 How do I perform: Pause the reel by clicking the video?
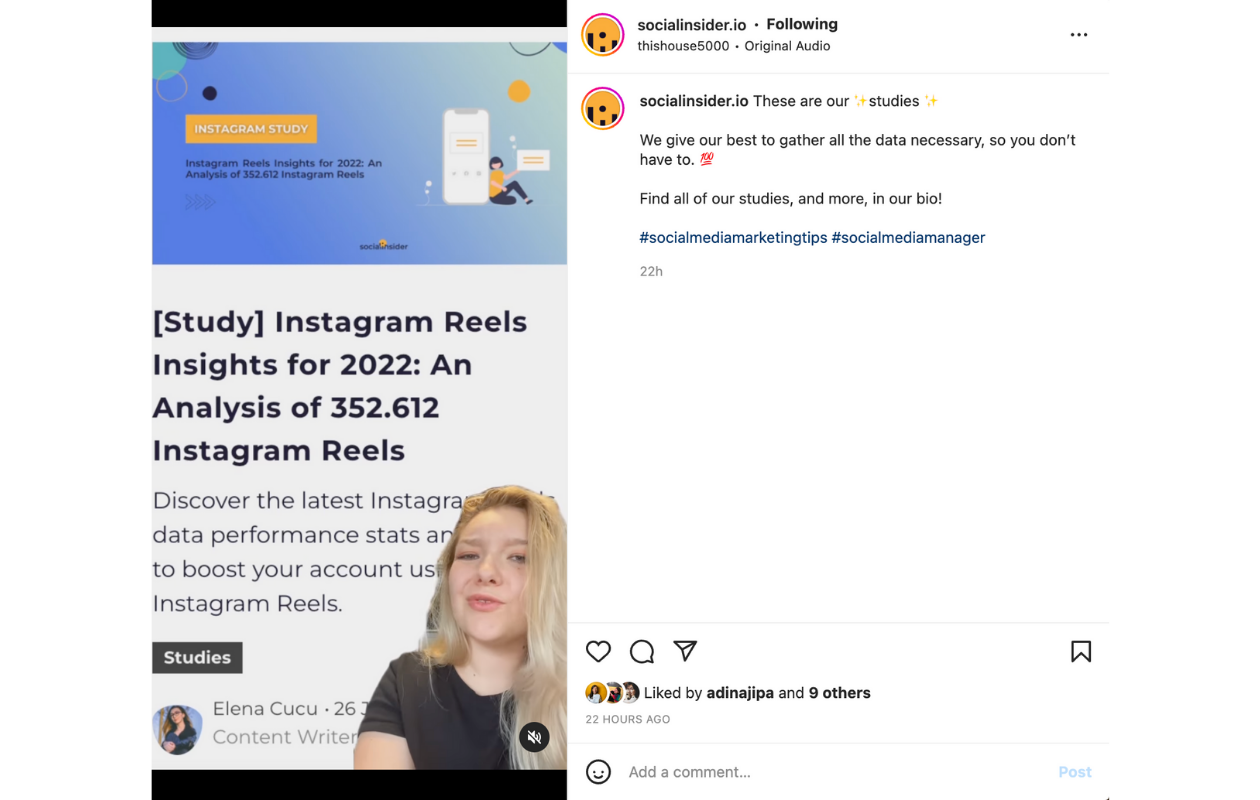(359, 400)
